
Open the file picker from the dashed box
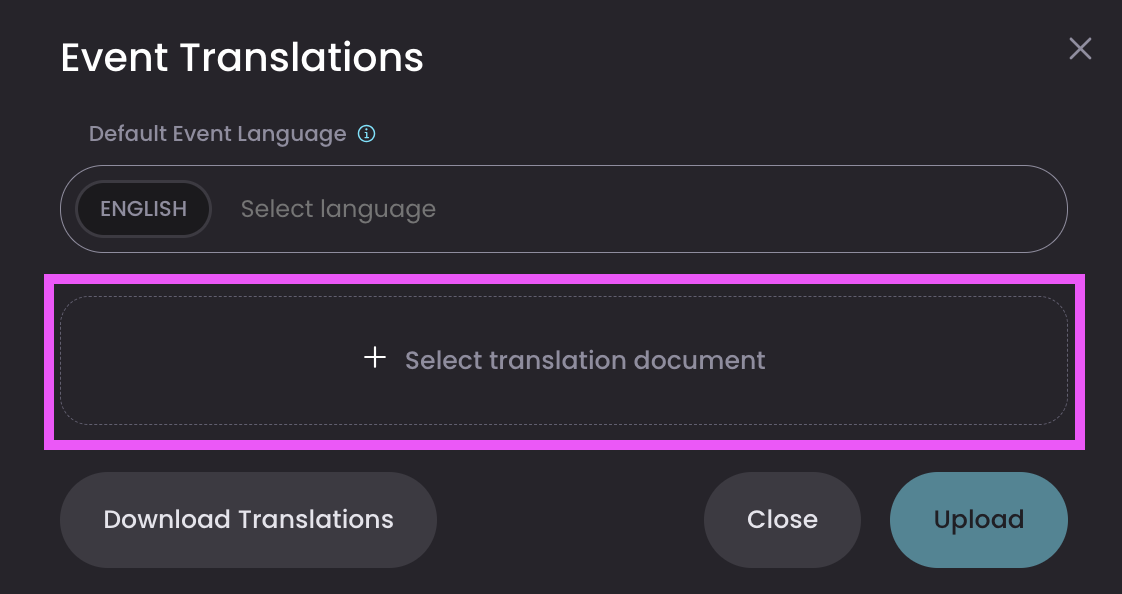564,361
